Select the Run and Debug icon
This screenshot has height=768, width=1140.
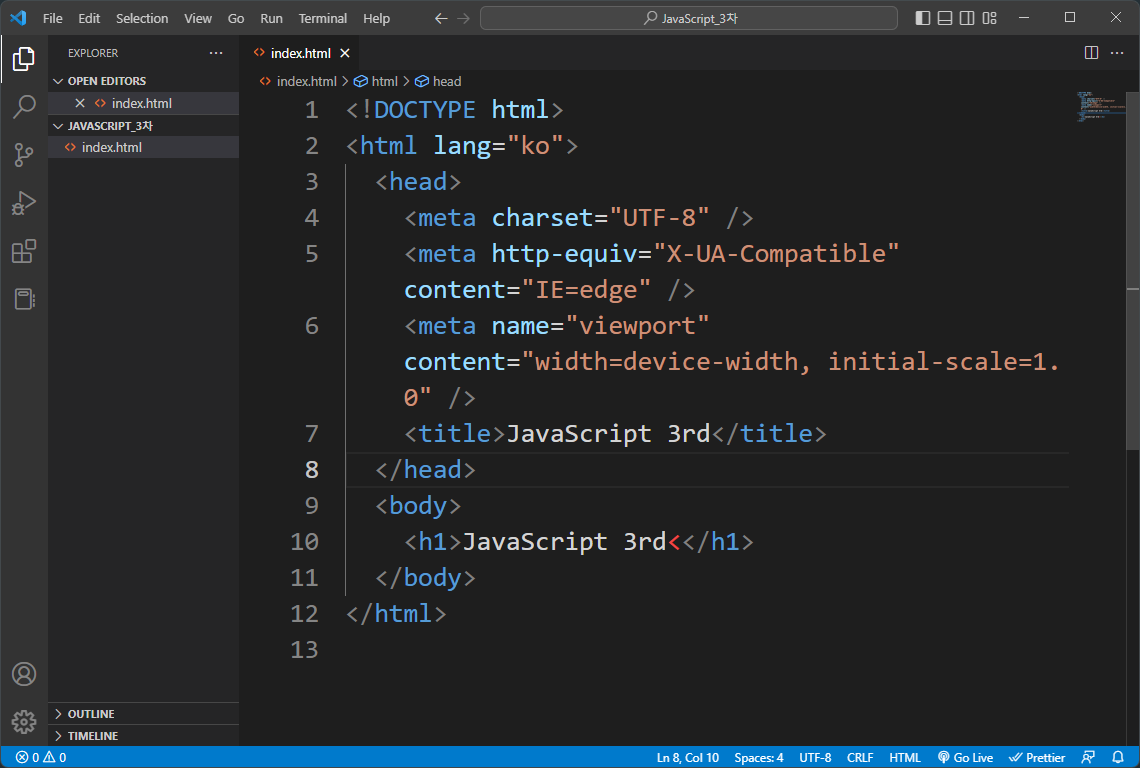(24, 203)
